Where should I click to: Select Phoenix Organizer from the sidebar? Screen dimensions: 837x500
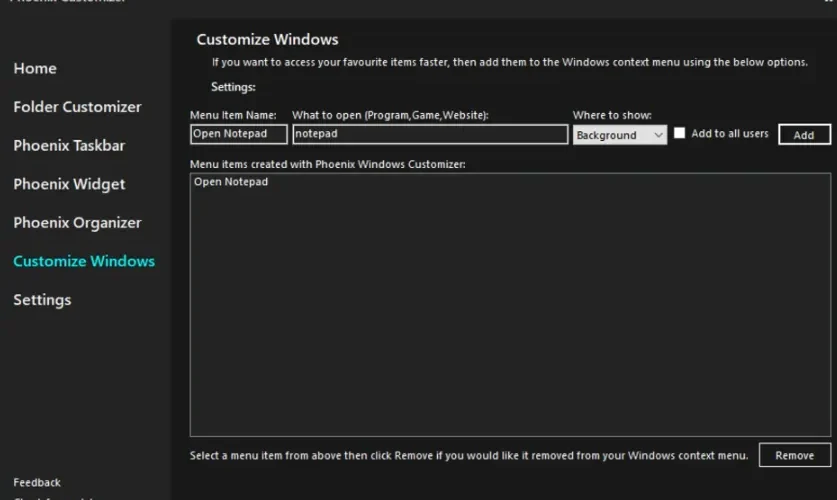pos(77,223)
